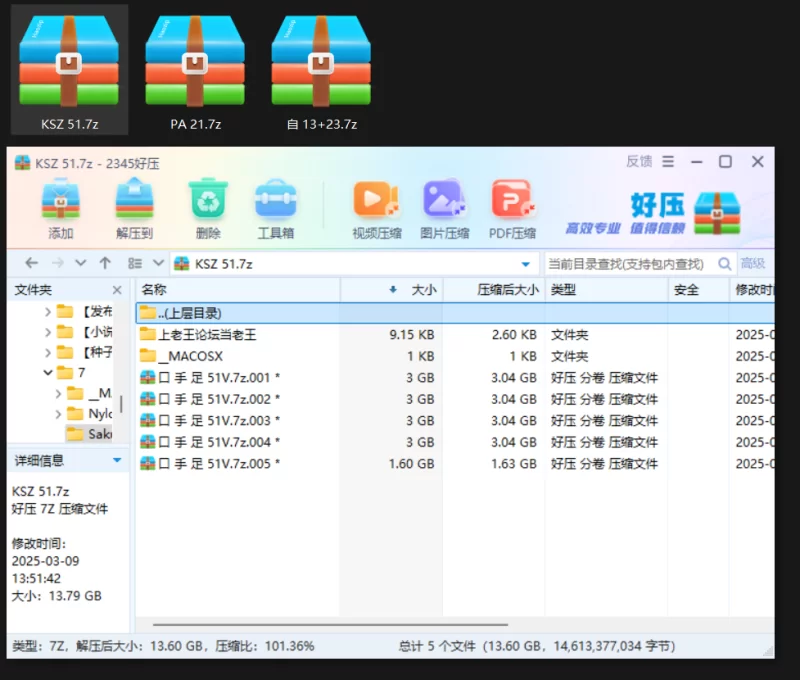This screenshot has width=800, height=680.
Task: Open navigation history dropdown chevron
Action: point(81,263)
